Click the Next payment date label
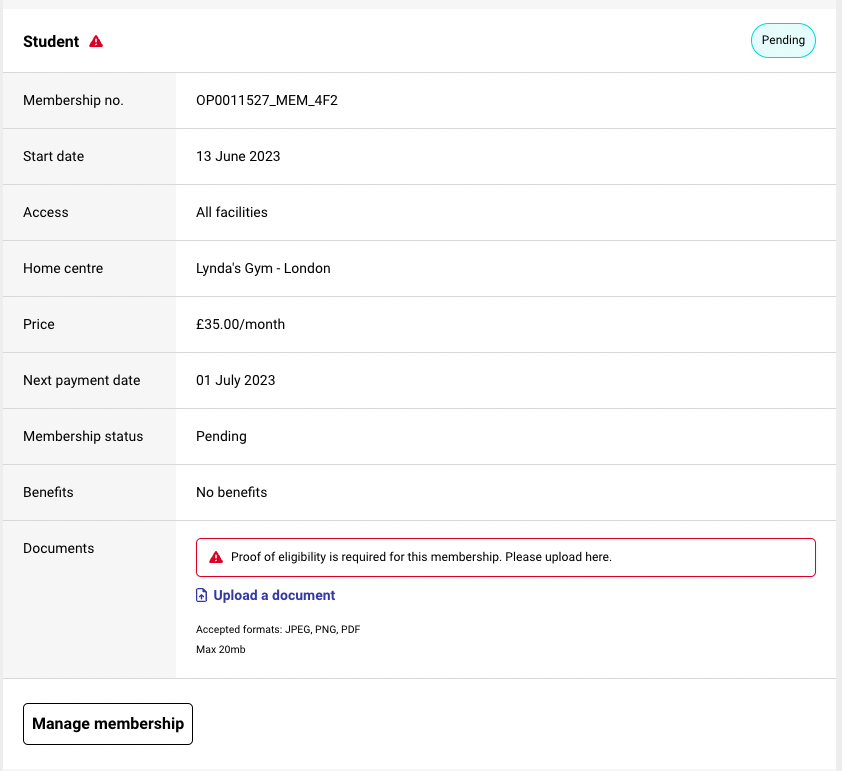The width and height of the screenshot is (842, 771). click(x=82, y=380)
